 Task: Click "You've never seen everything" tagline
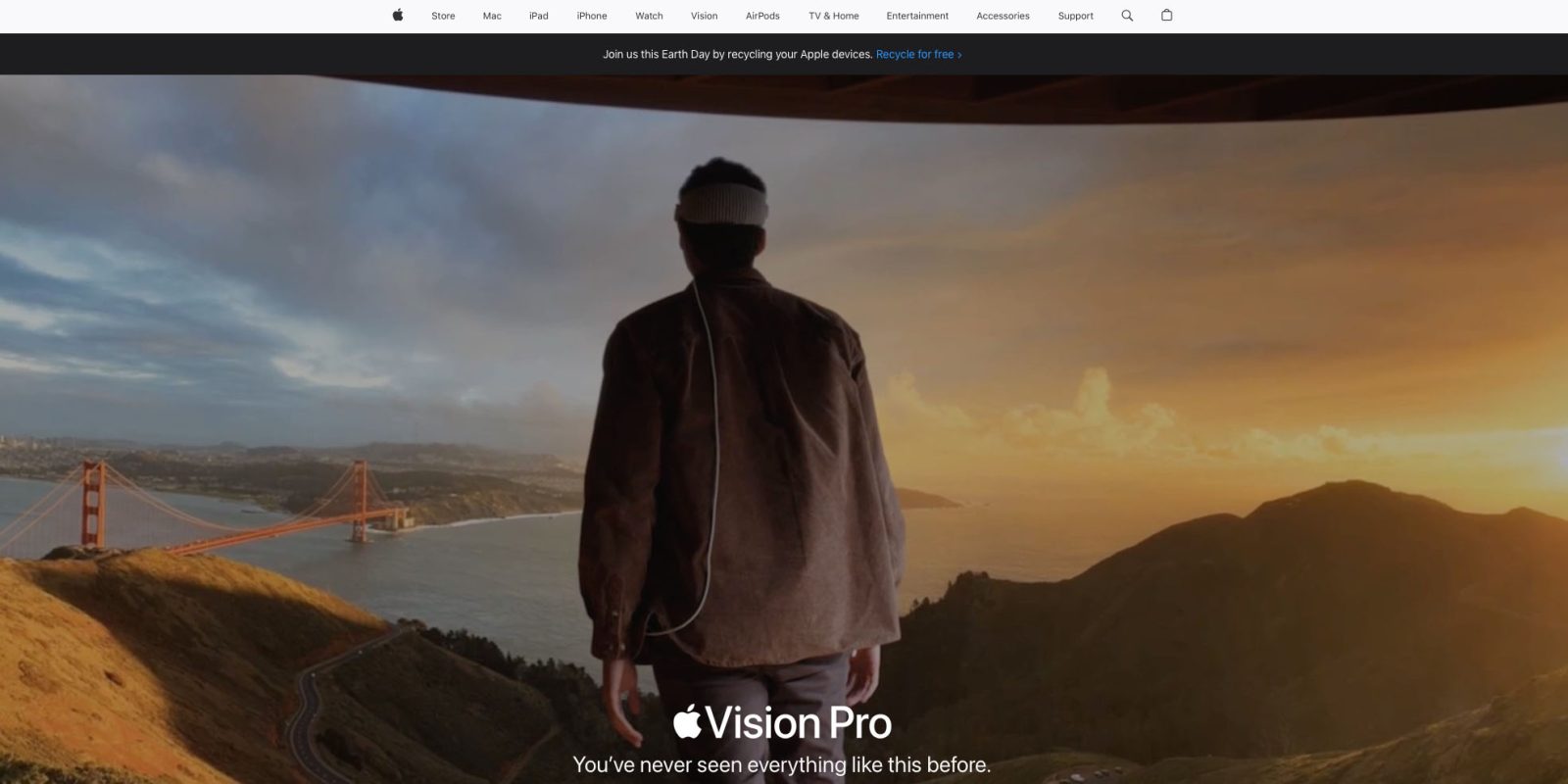point(781,764)
